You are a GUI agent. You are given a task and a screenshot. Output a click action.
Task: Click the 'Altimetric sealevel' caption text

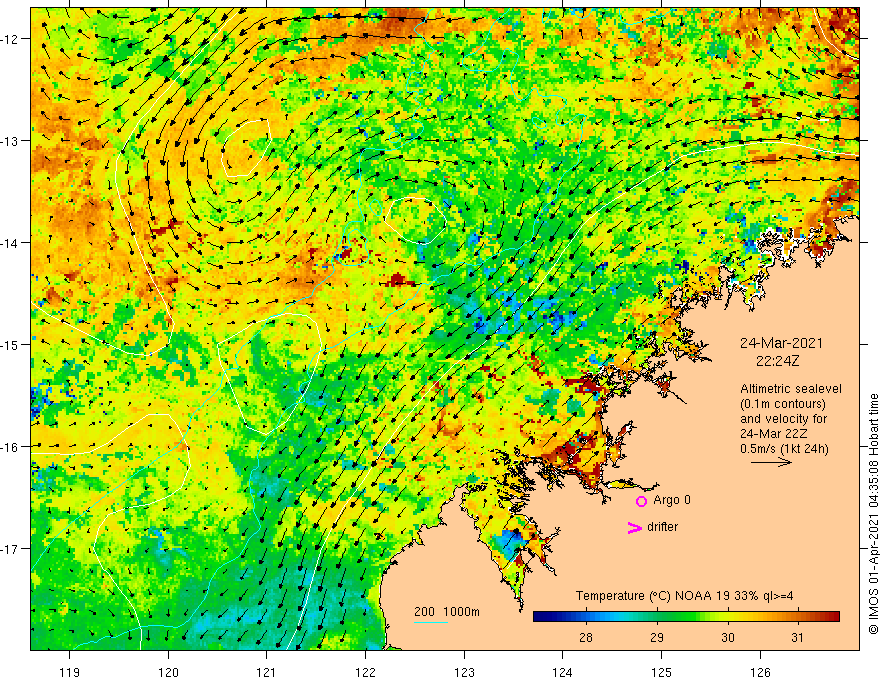[791, 389]
